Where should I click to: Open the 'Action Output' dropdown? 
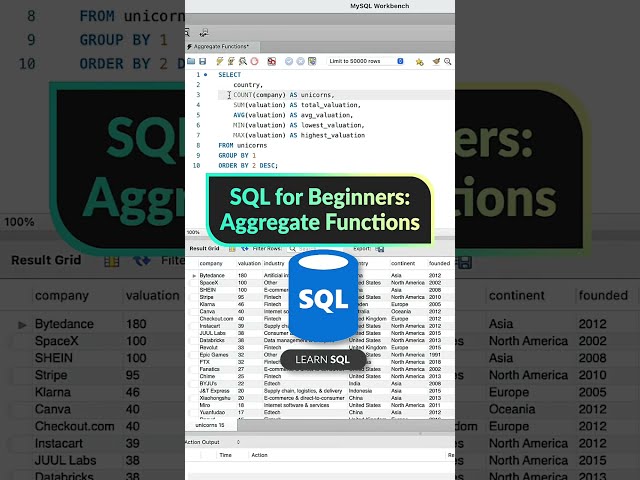tap(212, 442)
